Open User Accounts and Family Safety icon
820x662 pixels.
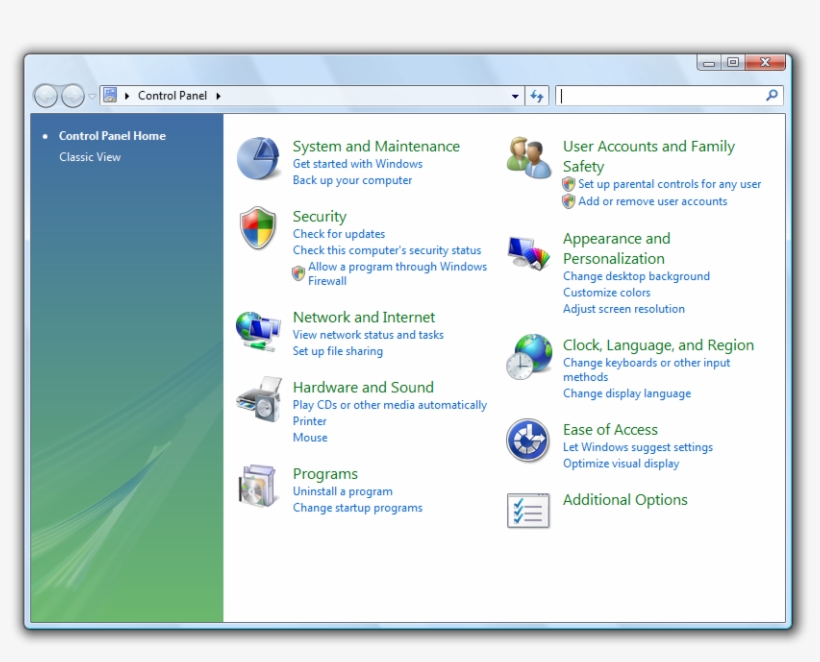pyautogui.click(x=528, y=157)
